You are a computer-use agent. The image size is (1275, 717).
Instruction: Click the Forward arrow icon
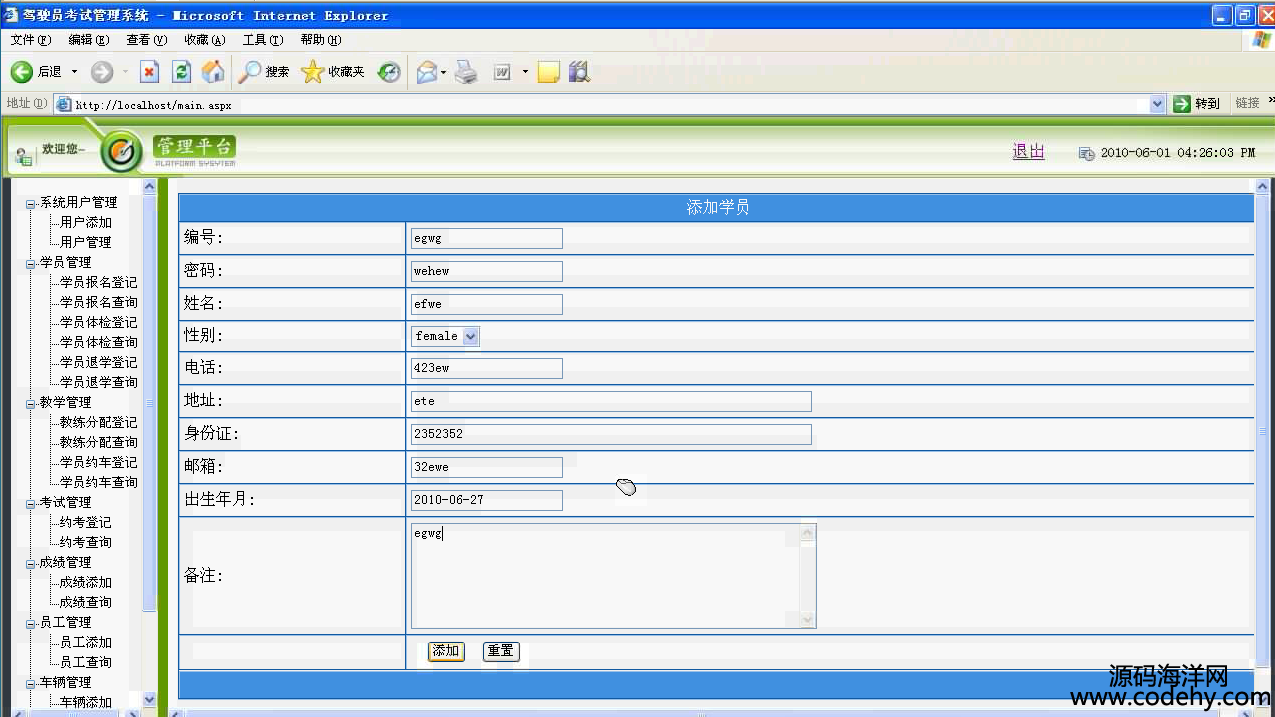pos(102,72)
